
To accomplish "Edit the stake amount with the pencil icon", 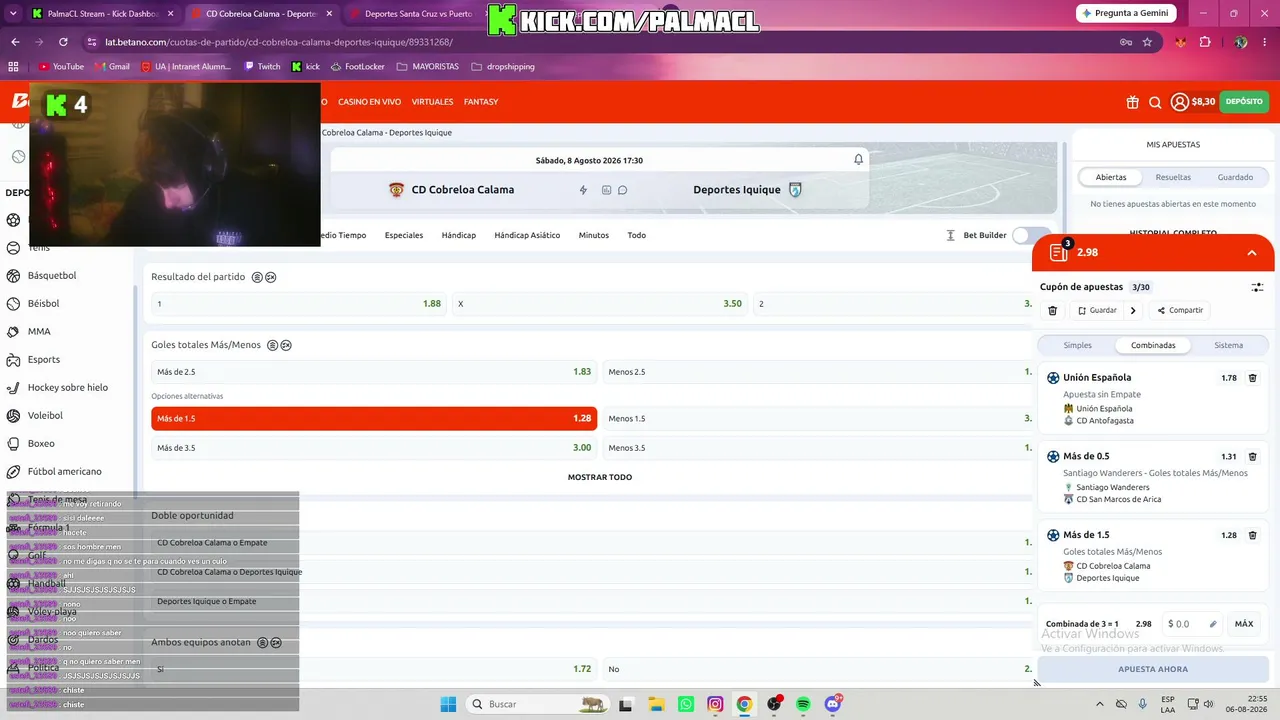I will [1213, 624].
